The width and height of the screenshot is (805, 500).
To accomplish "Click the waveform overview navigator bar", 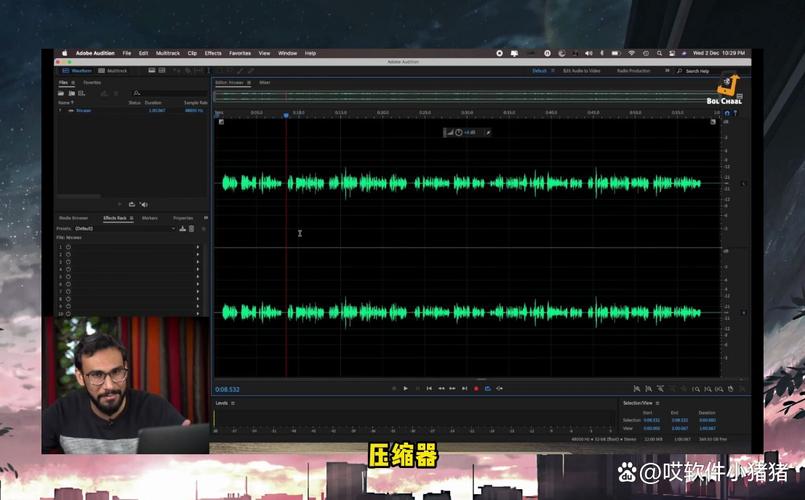I will point(468,96).
